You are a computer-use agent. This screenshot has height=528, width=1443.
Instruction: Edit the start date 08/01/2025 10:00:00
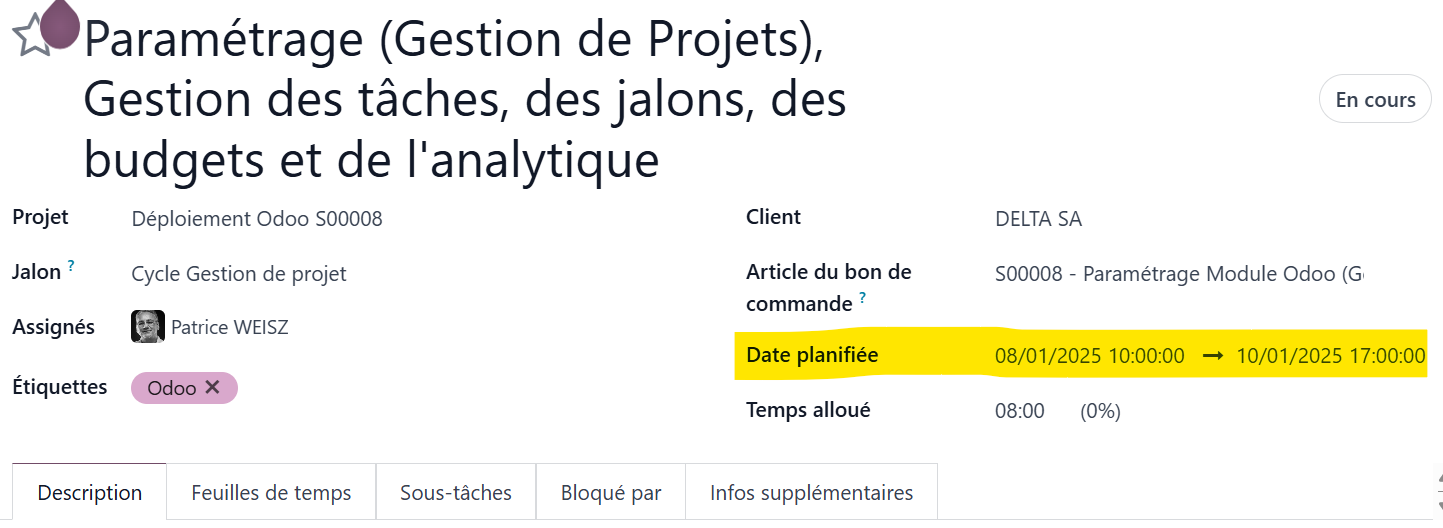click(x=1090, y=355)
